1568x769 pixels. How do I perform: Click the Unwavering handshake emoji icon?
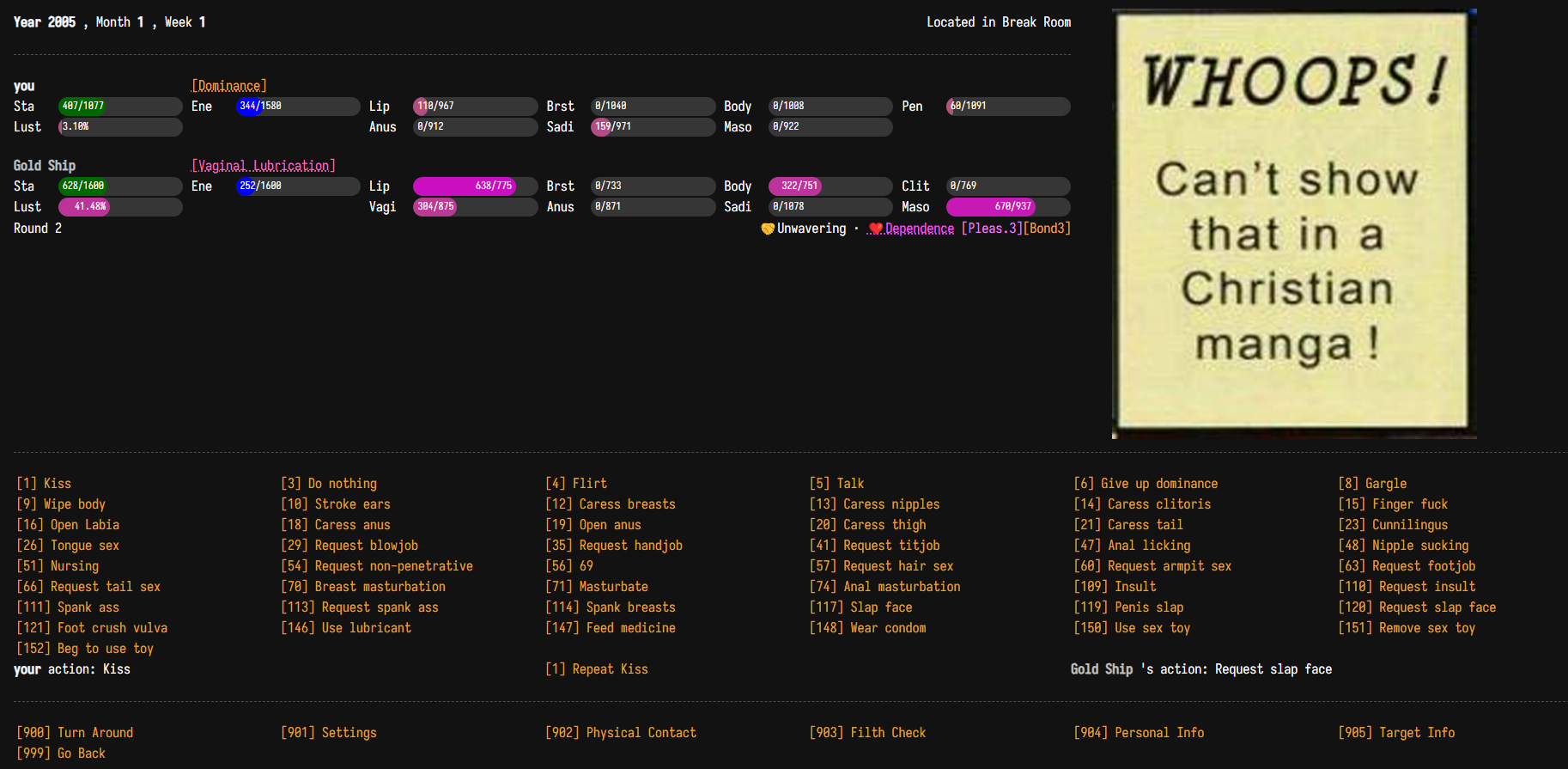tap(768, 229)
